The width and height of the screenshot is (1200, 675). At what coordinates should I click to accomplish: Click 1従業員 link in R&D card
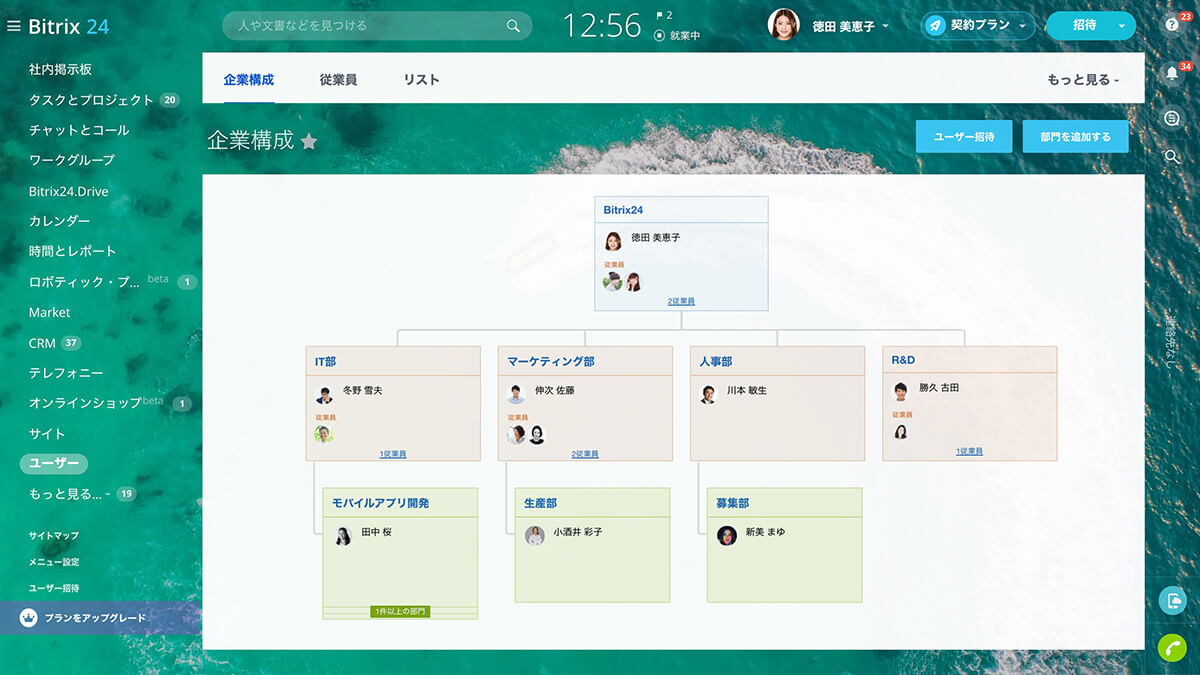pyautogui.click(x=969, y=452)
